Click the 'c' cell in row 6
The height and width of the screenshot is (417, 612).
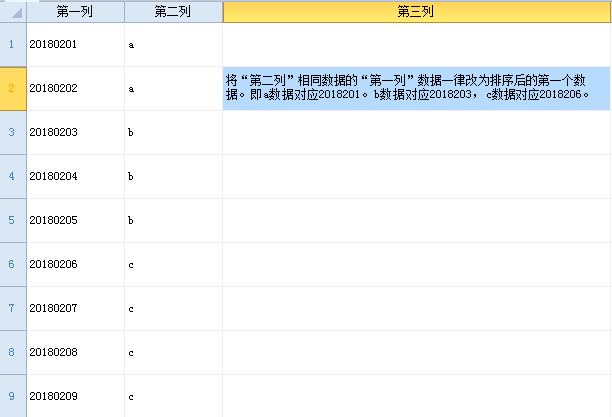pos(174,265)
